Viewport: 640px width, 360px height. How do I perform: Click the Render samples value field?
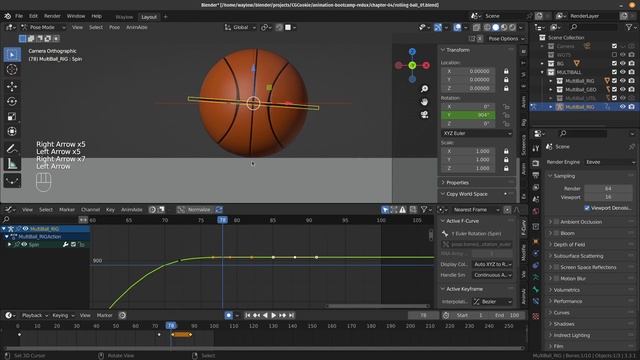[608, 188]
